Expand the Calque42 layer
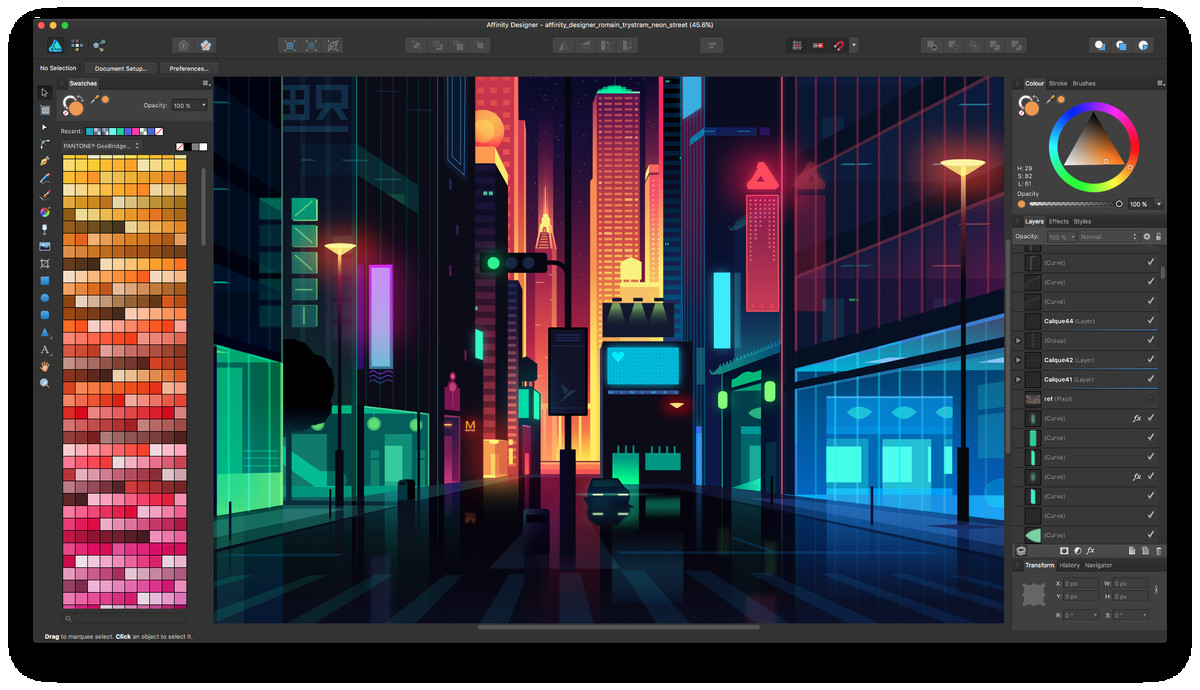This screenshot has height=690, width=1200. click(1019, 360)
